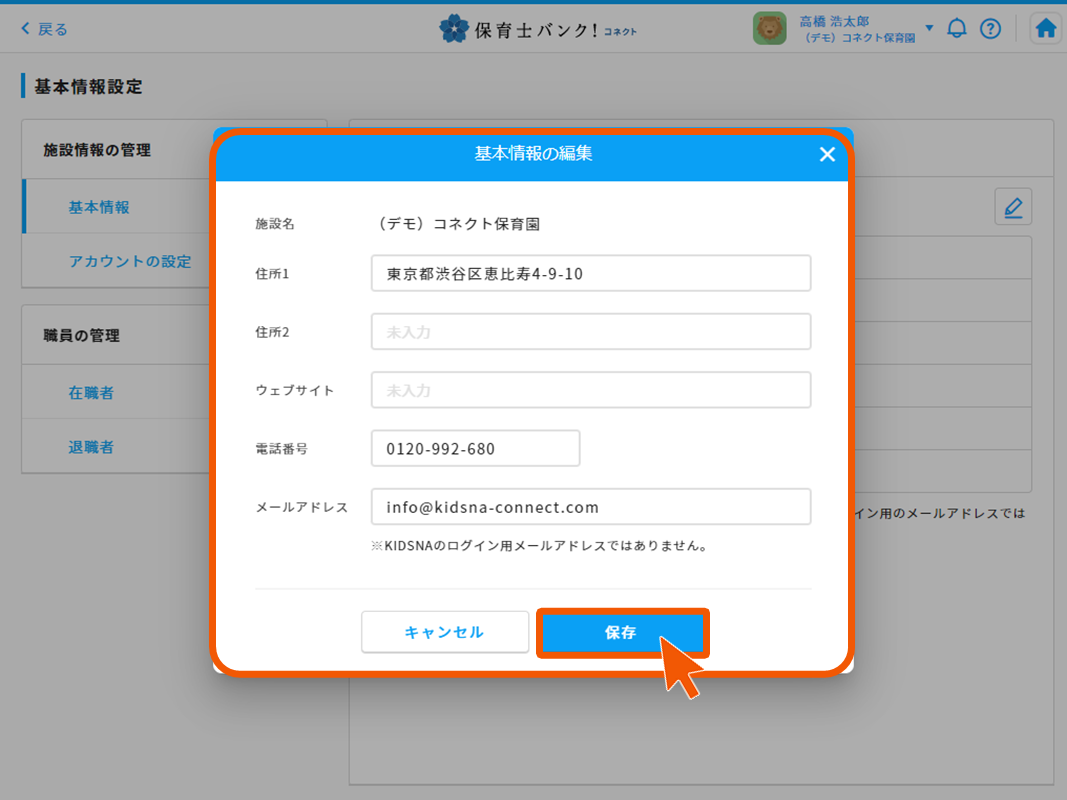
Task: Select the メールアドレス input field
Action: click(x=590, y=507)
